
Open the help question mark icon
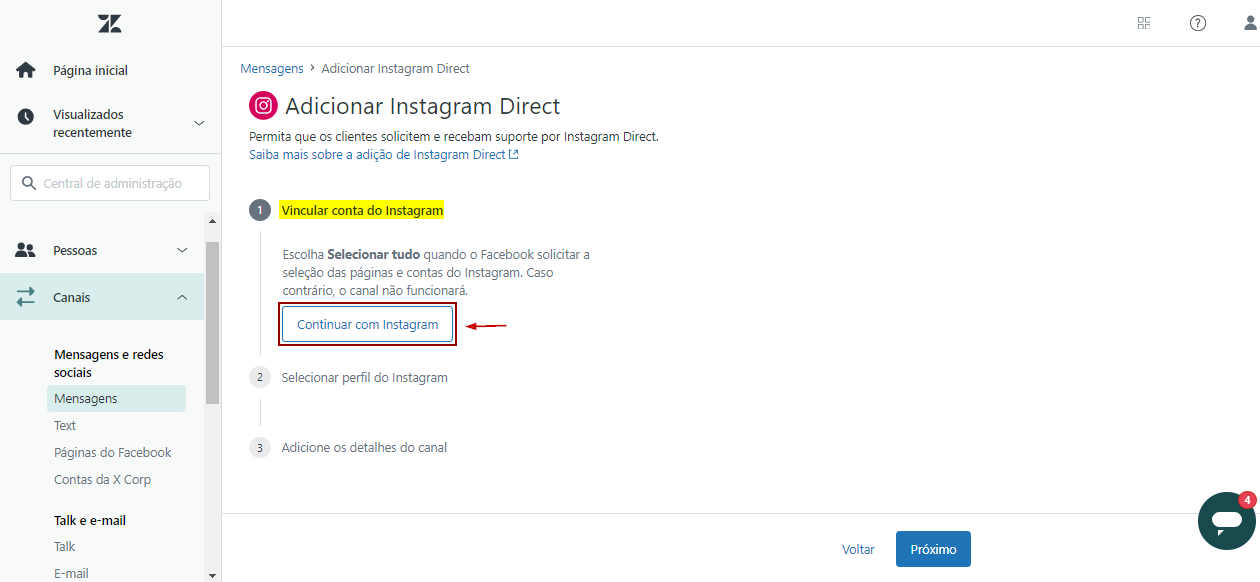click(x=1198, y=23)
